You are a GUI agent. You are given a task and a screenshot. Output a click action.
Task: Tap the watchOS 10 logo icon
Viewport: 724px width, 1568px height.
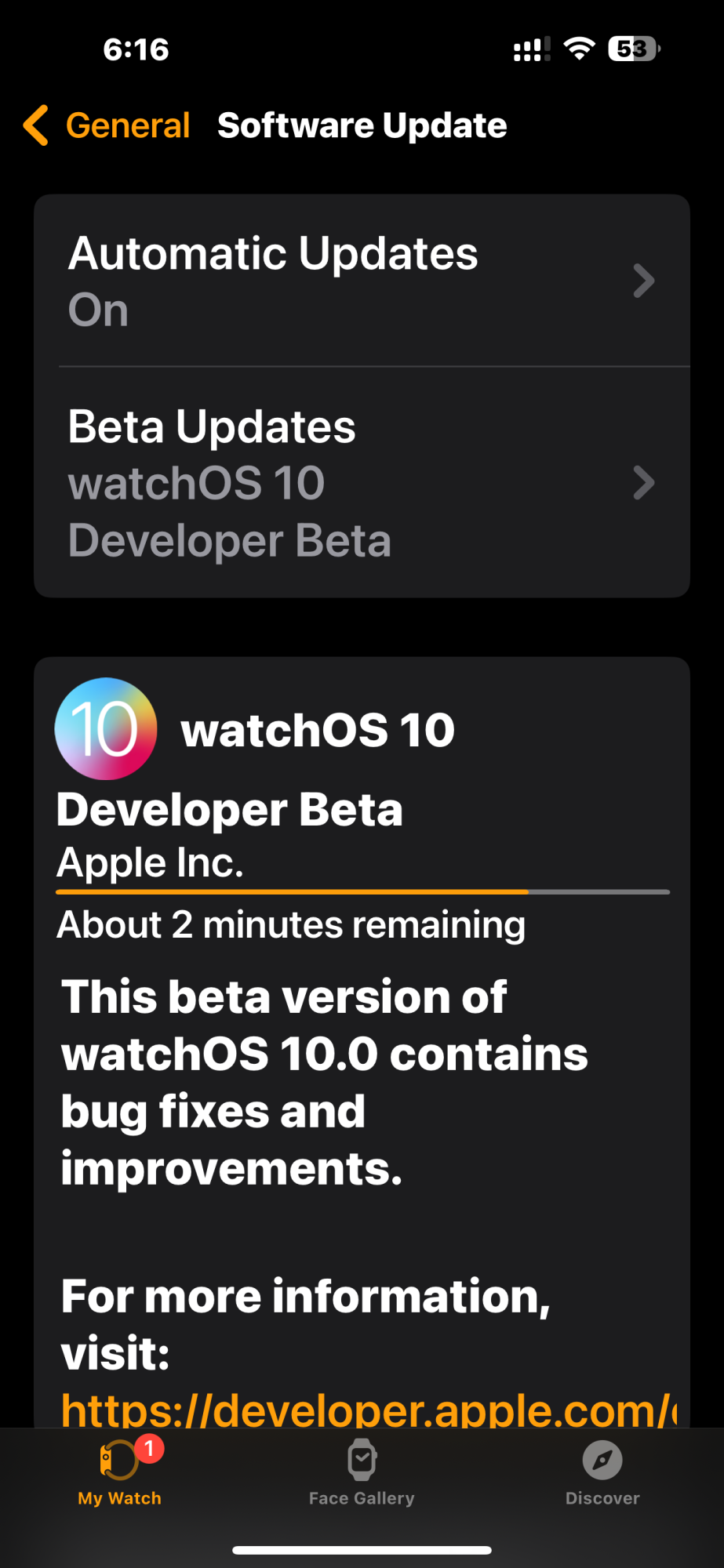[x=106, y=728]
